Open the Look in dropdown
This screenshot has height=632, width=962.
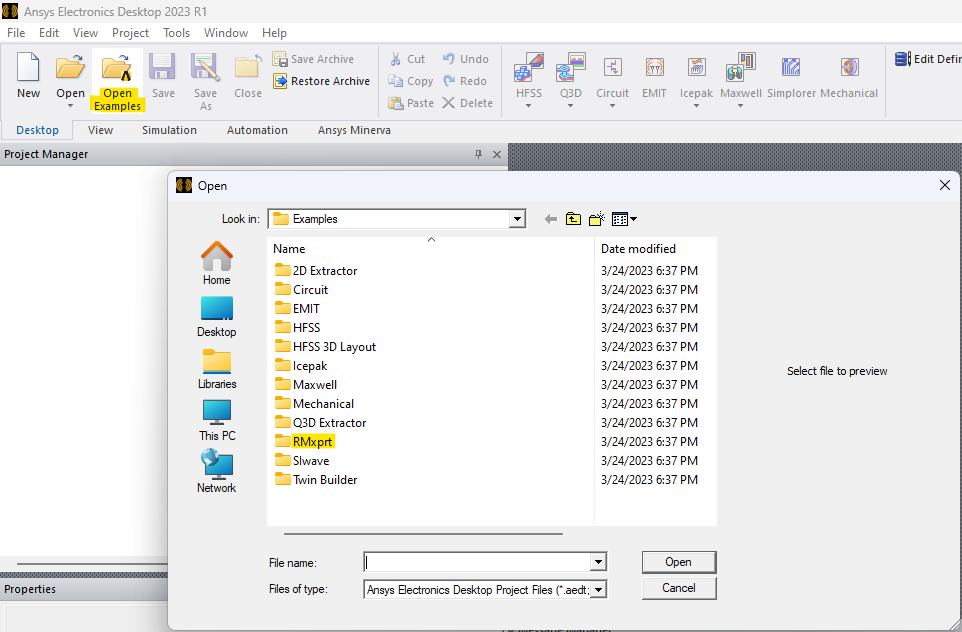tap(517, 219)
